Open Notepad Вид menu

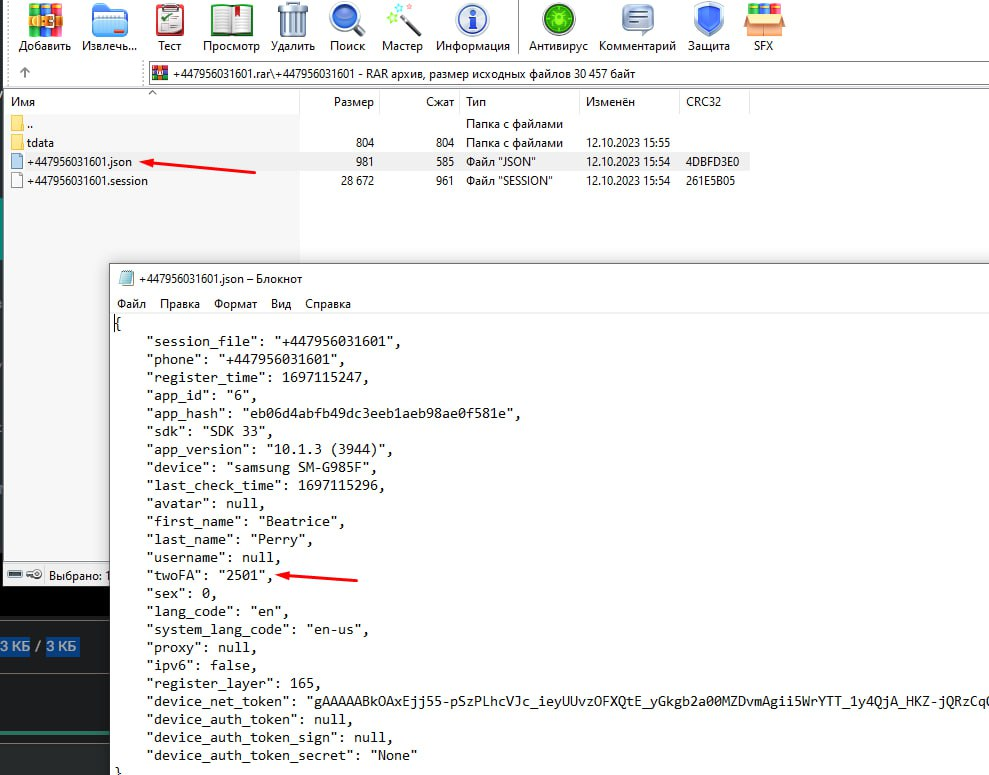281,304
